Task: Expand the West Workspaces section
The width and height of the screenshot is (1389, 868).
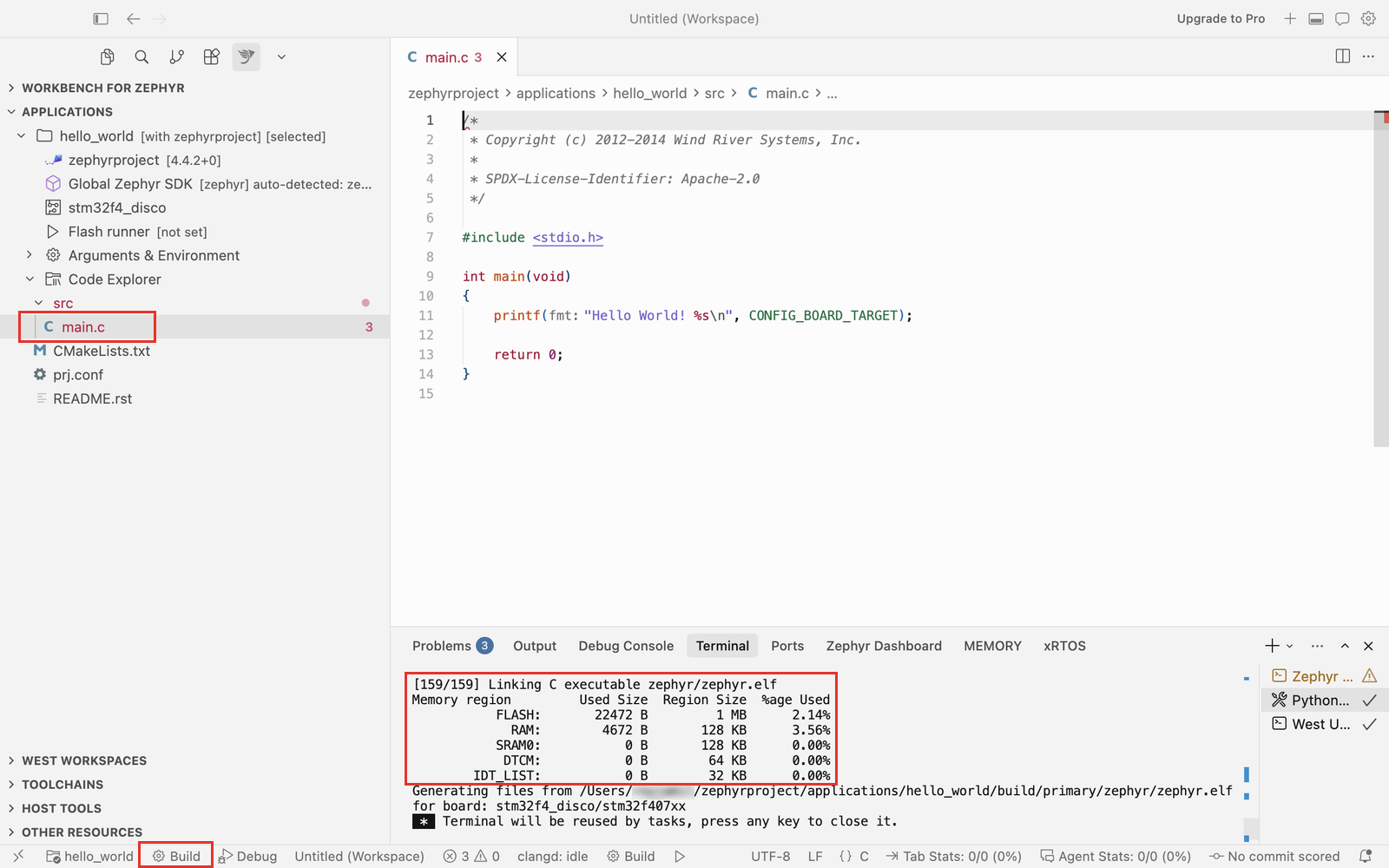Action: [84, 760]
